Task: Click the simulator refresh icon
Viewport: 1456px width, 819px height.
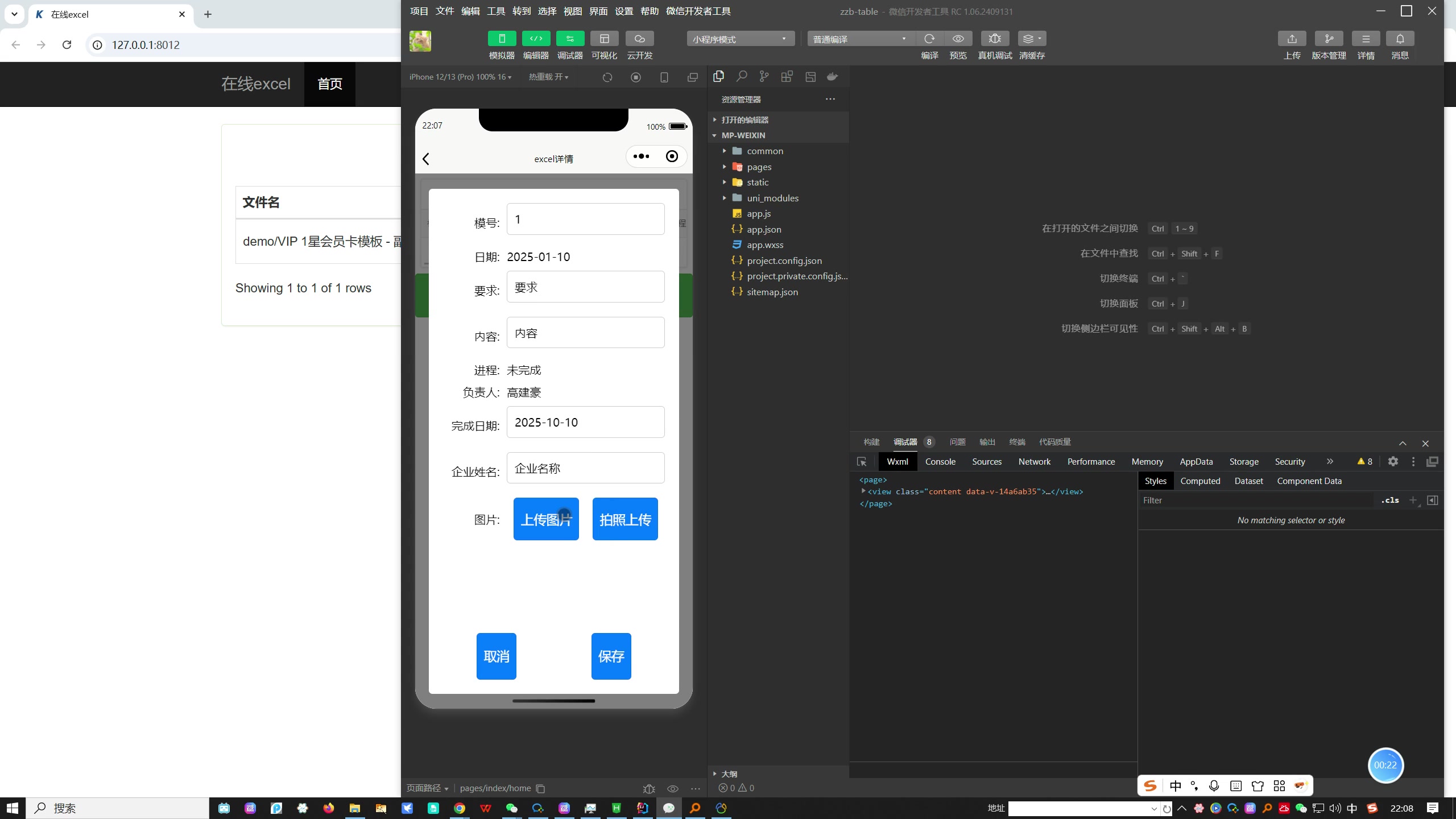Action: tap(607, 77)
